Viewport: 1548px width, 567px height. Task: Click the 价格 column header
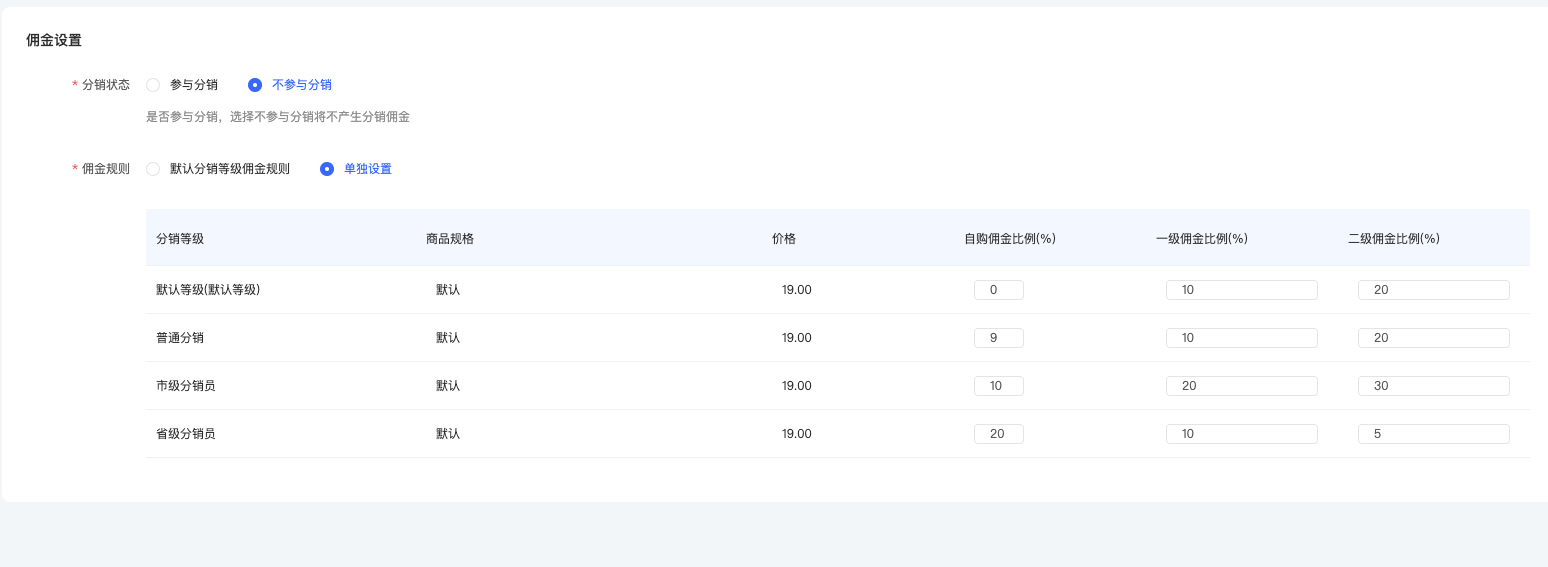(784, 238)
